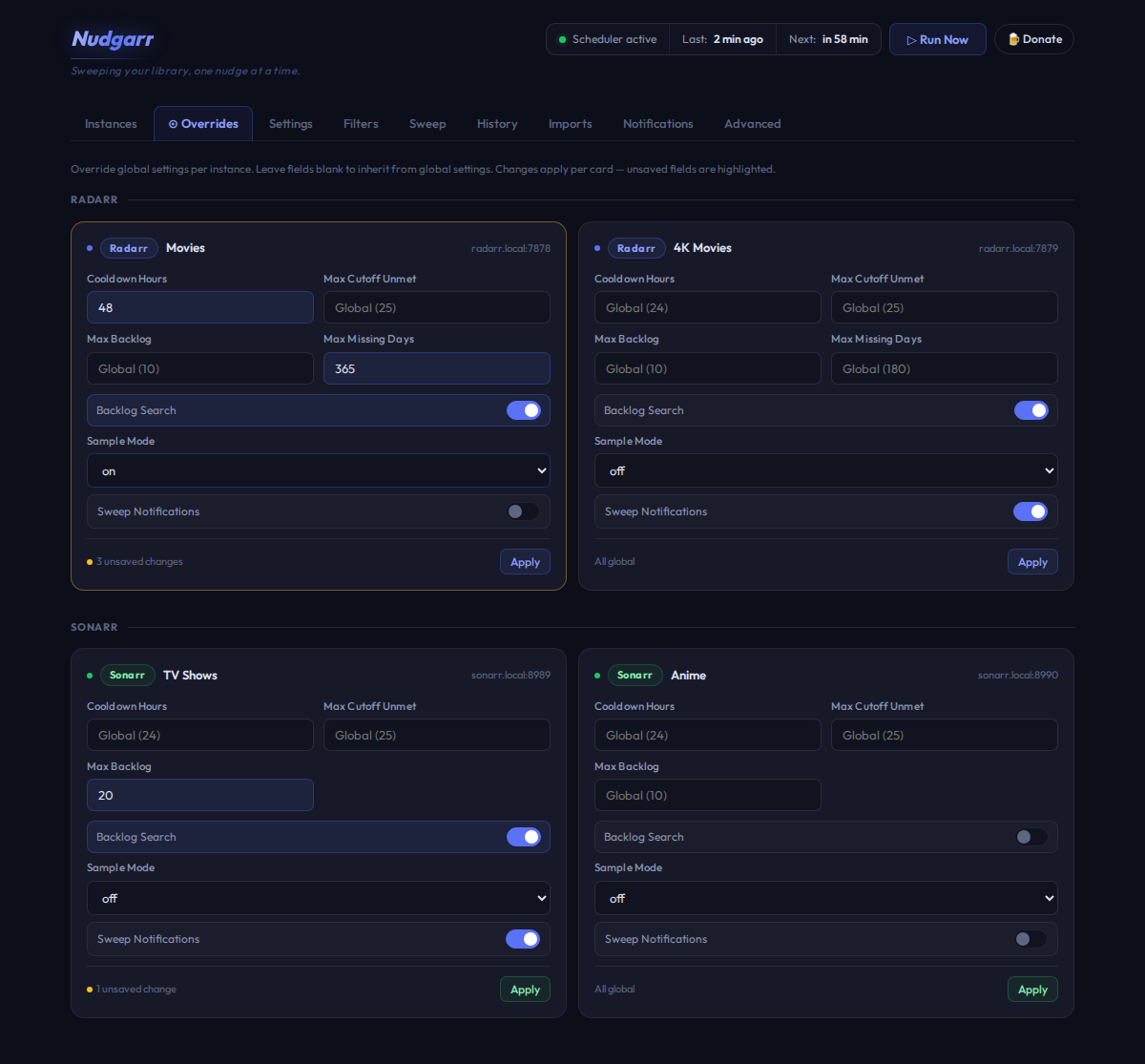The width and height of the screenshot is (1145, 1064).
Task: Click the Sonarr badge on TV Shows card
Action: point(127,676)
